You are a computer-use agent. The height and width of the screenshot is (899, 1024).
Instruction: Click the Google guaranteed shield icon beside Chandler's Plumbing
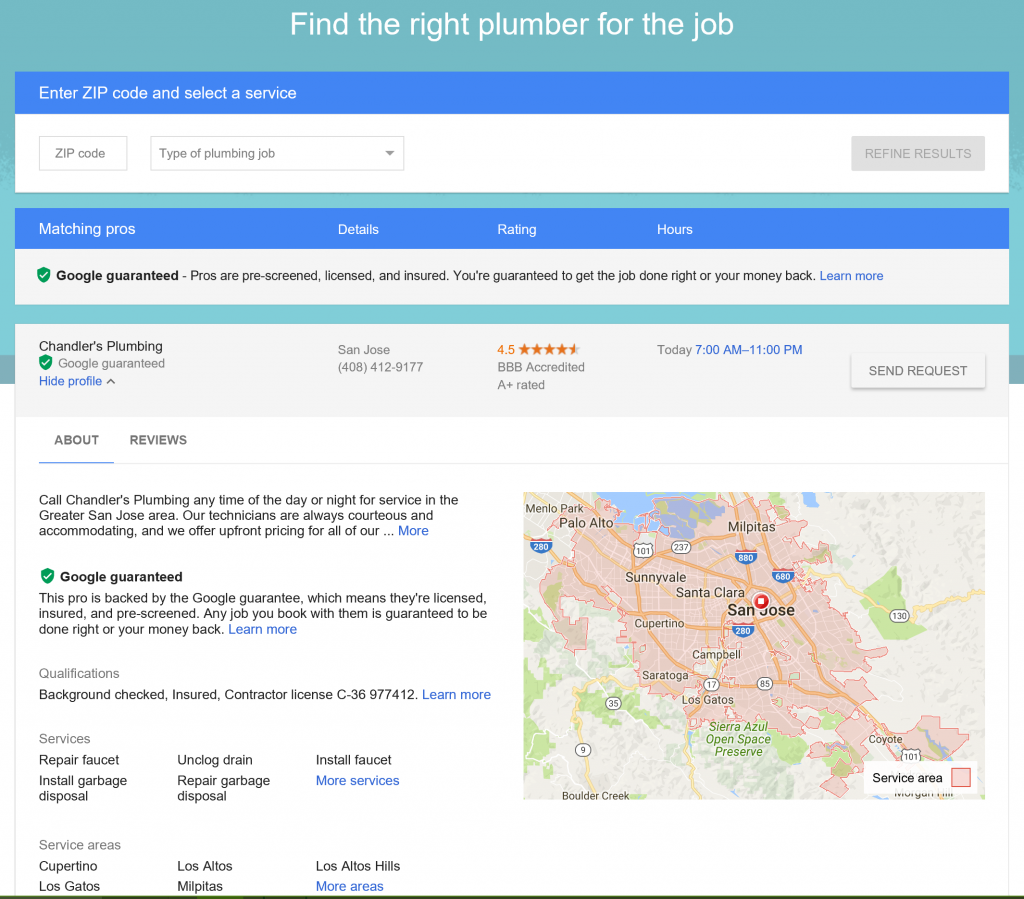(x=46, y=363)
